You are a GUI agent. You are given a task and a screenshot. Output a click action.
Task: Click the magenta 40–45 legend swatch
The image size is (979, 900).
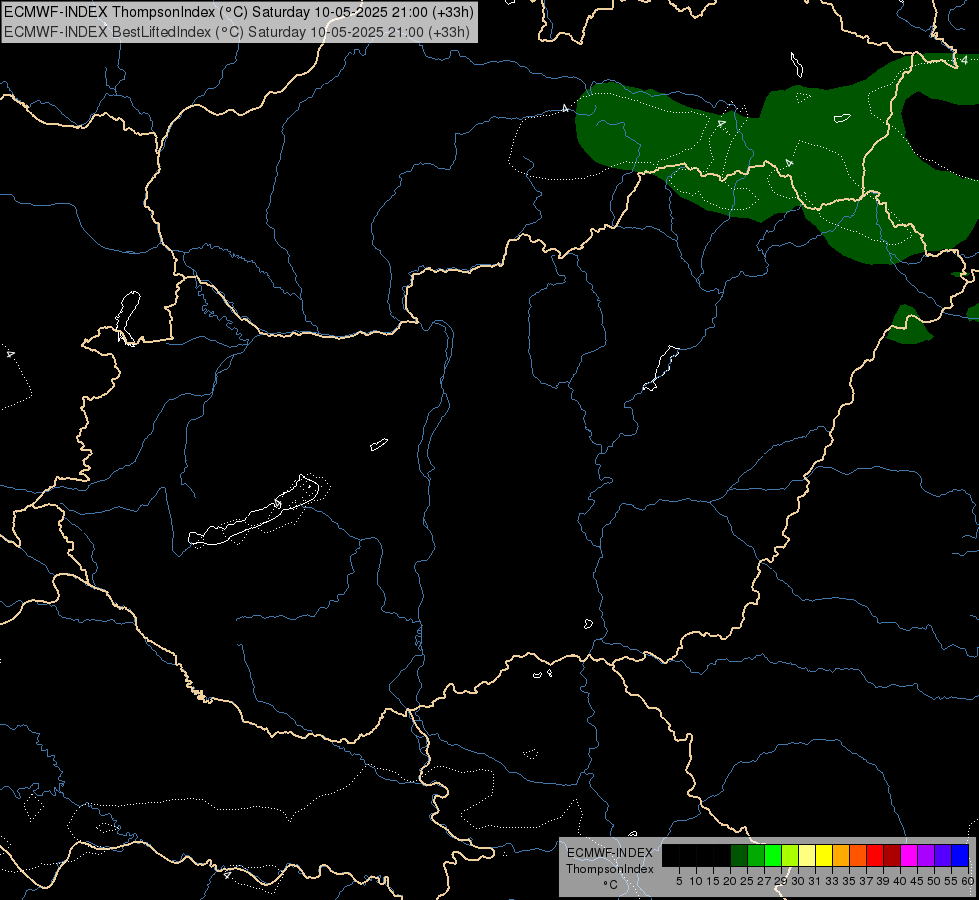coord(909,855)
